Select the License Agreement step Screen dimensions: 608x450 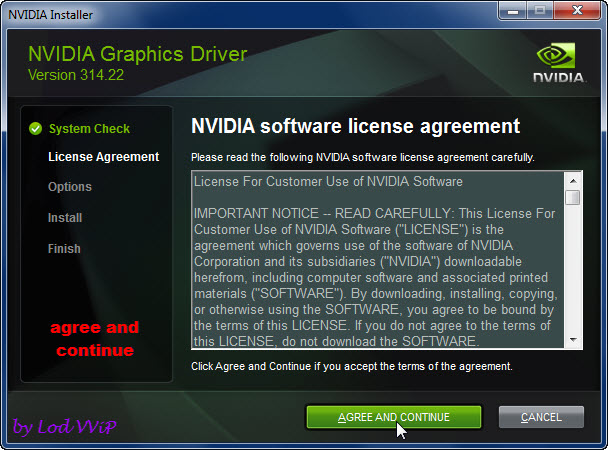104,157
